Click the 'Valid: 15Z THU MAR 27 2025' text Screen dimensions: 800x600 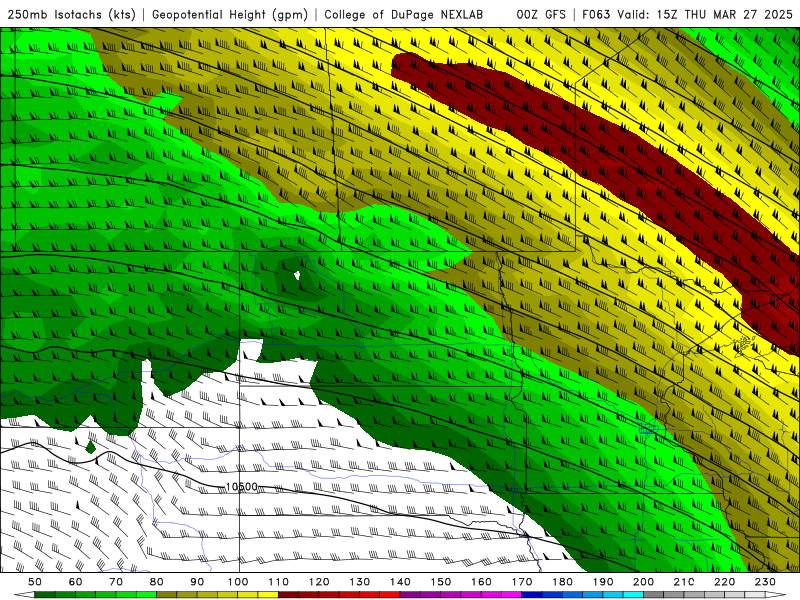[705, 15]
